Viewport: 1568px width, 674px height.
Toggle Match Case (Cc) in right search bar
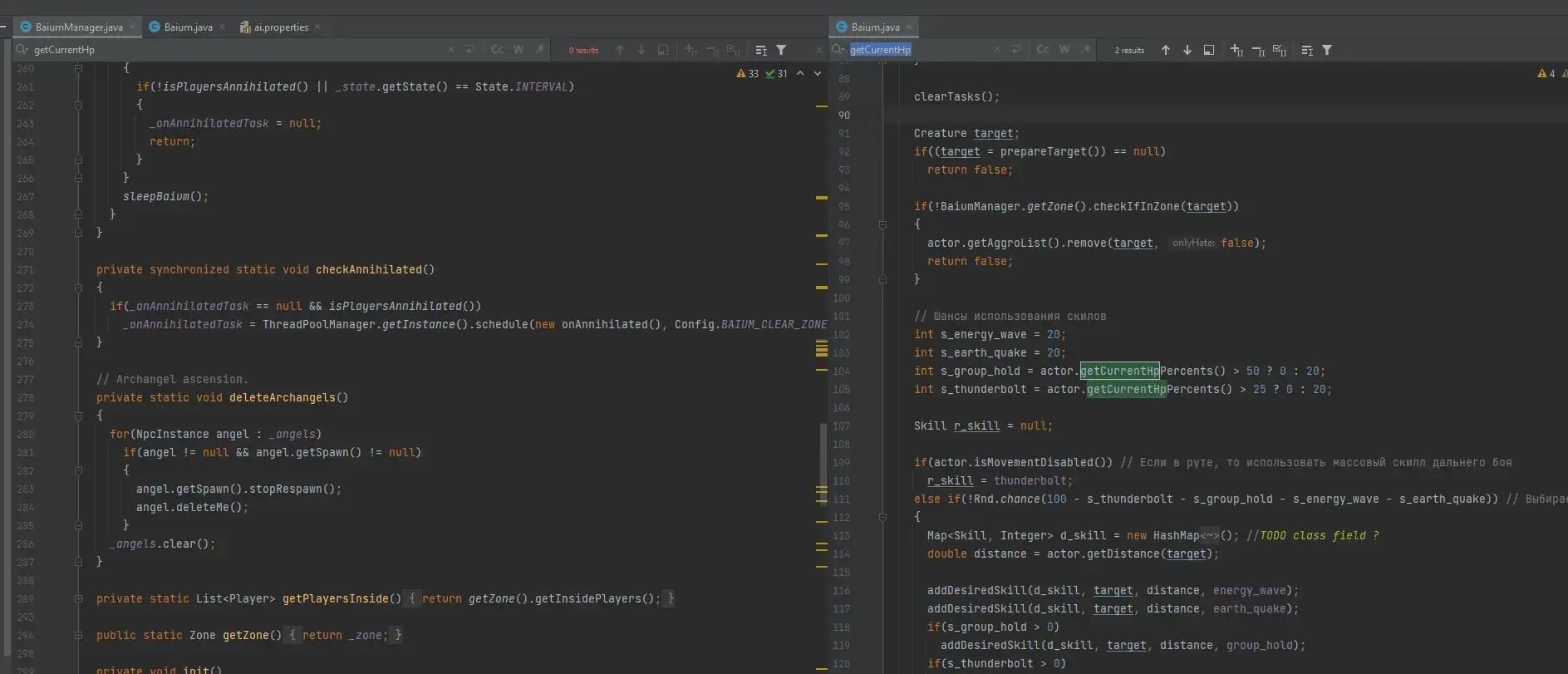[1043, 50]
